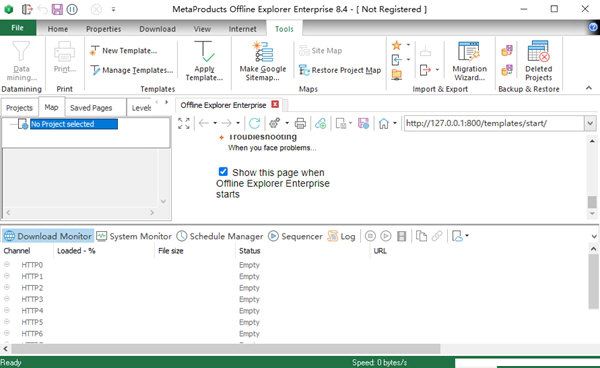Switch to the Home ribbon tab

coord(58,29)
